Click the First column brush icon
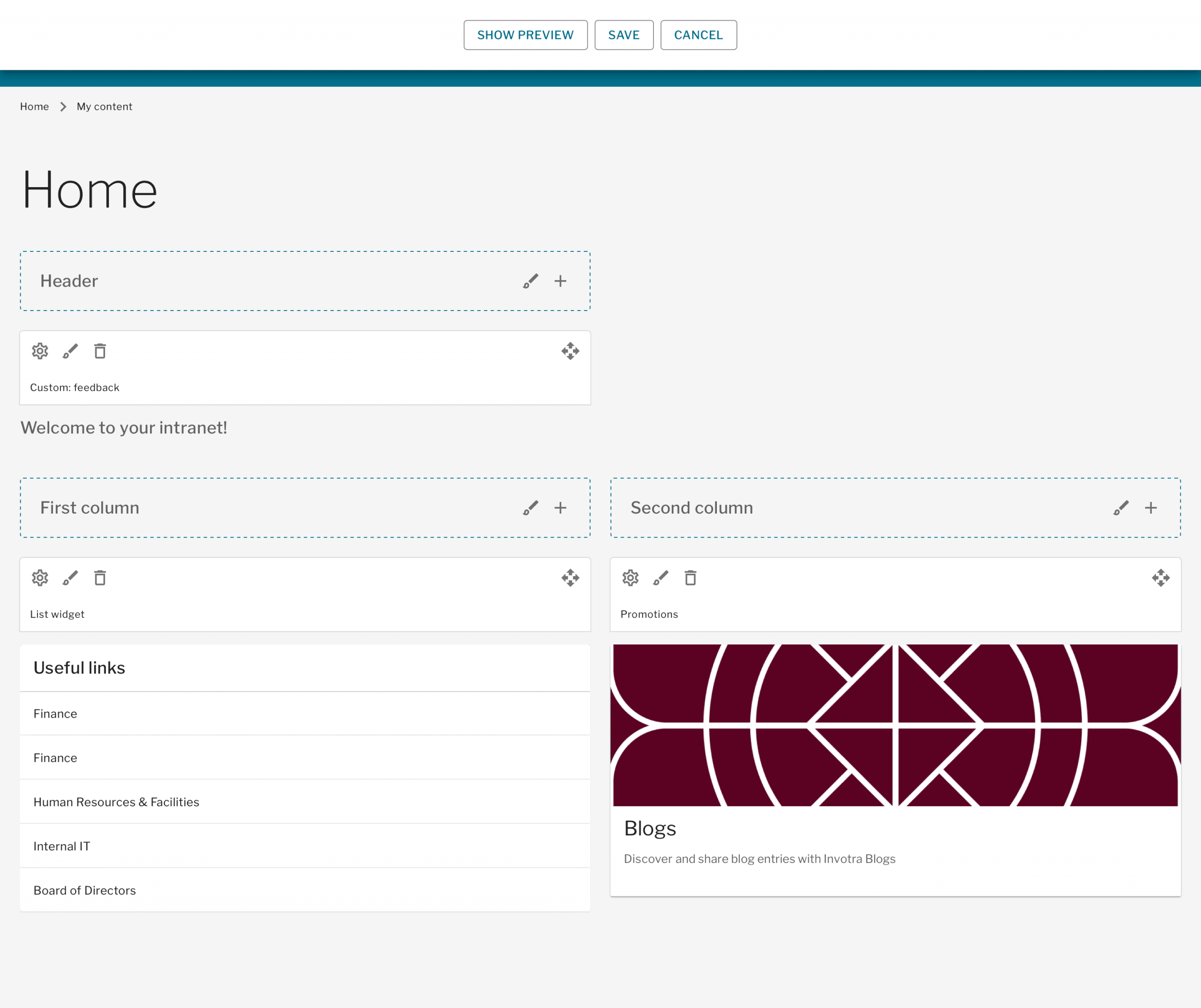Viewport: 1201px width, 1008px height. (530, 508)
